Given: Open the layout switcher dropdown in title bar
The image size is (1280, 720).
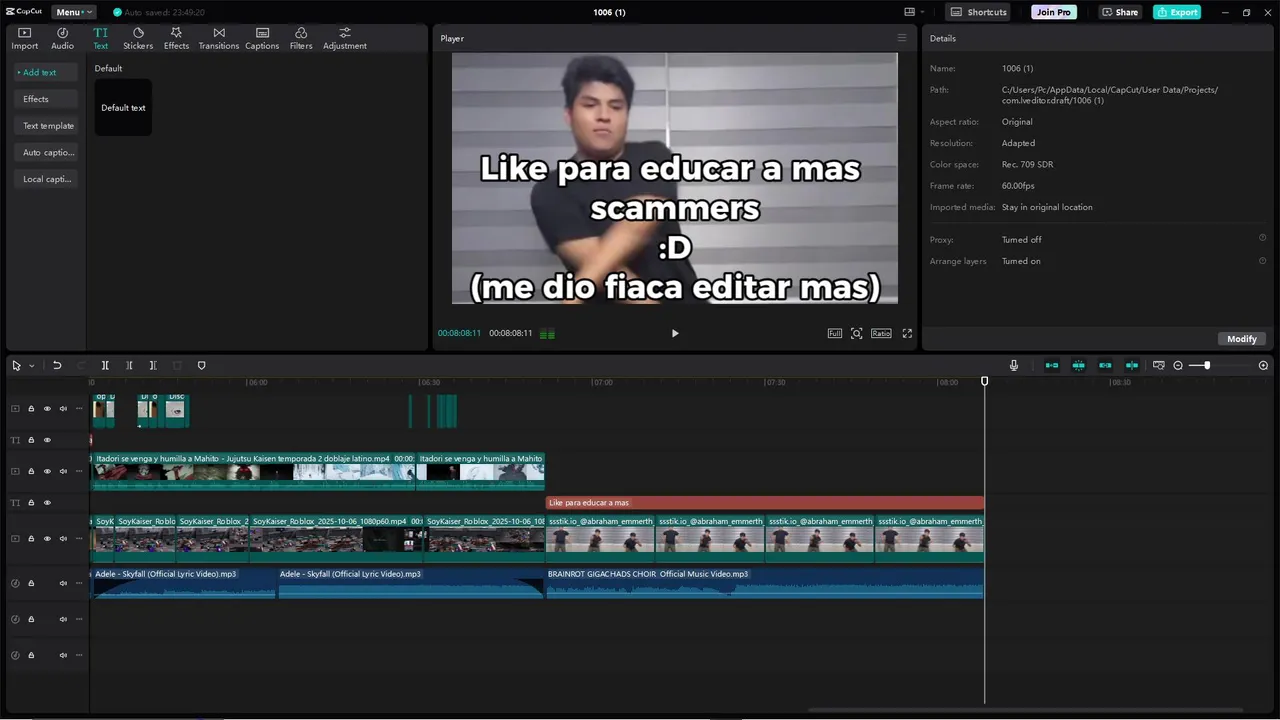Looking at the screenshot, I should (913, 12).
